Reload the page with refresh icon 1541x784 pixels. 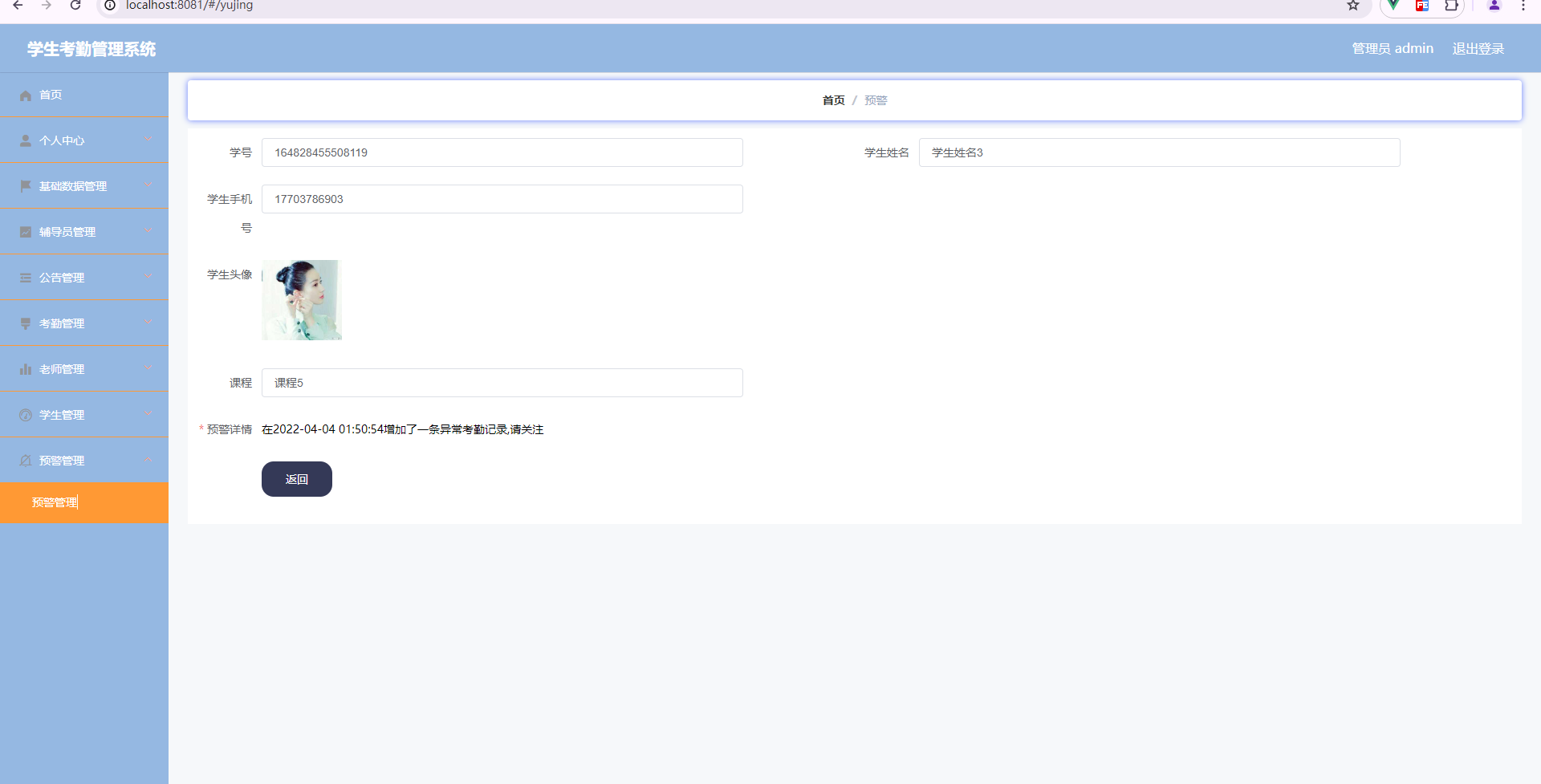pos(75,6)
